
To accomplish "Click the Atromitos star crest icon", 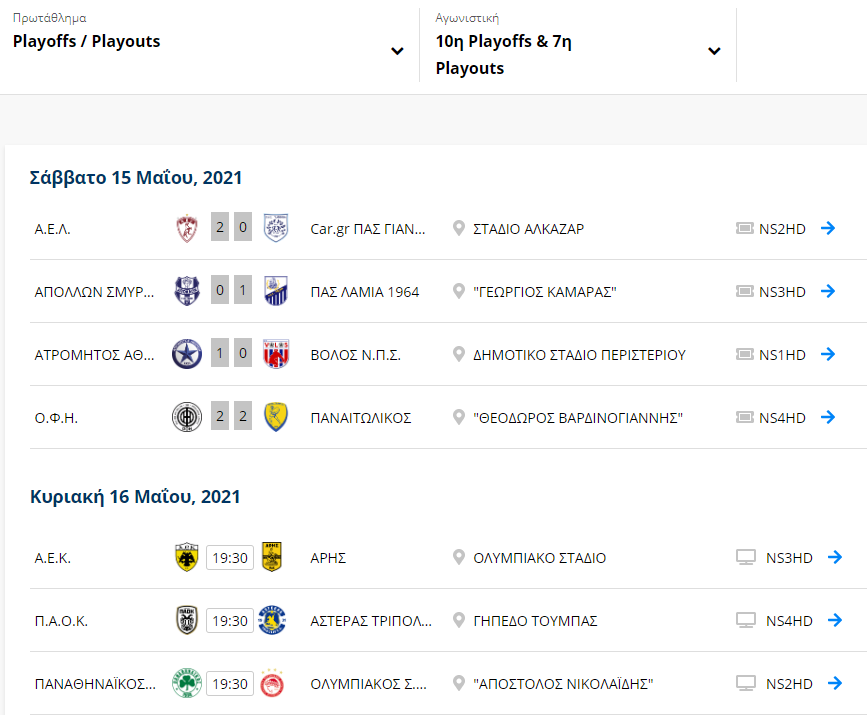I will coord(187,354).
